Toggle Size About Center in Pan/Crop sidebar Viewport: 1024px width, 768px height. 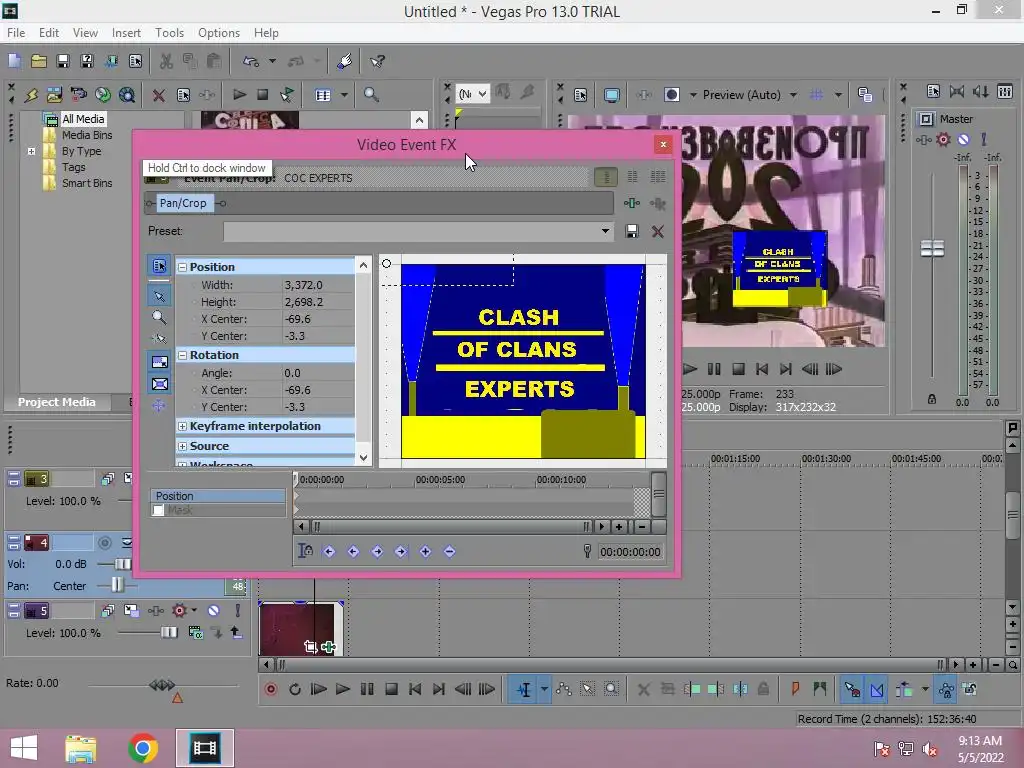159,384
